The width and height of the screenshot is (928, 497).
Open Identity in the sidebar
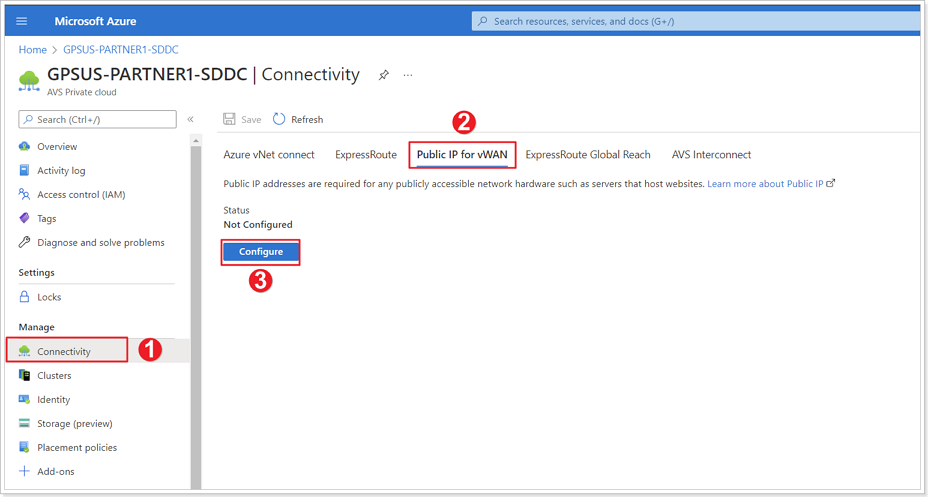(x=53, y=400)
